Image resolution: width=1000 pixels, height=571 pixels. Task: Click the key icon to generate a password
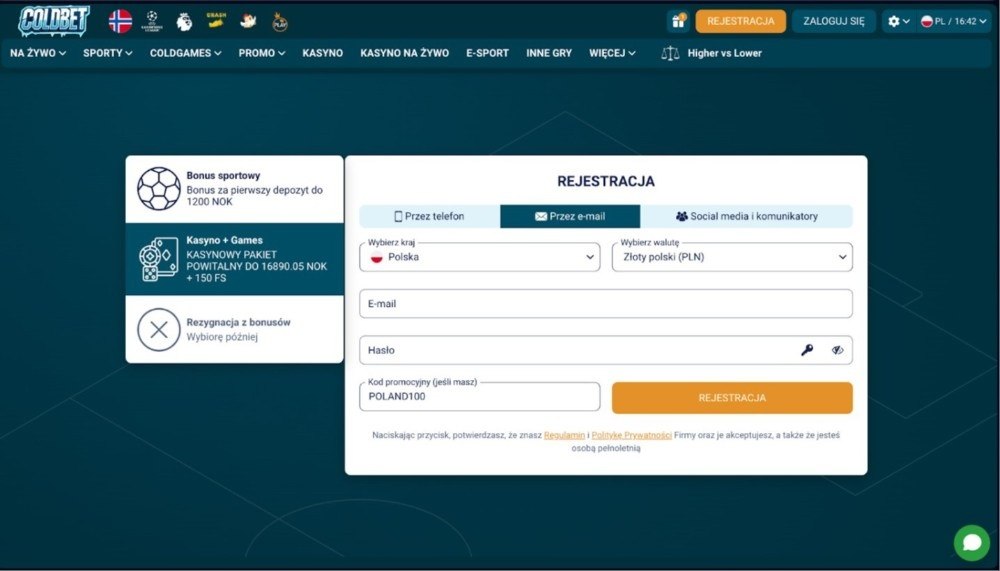pos(807,350)
